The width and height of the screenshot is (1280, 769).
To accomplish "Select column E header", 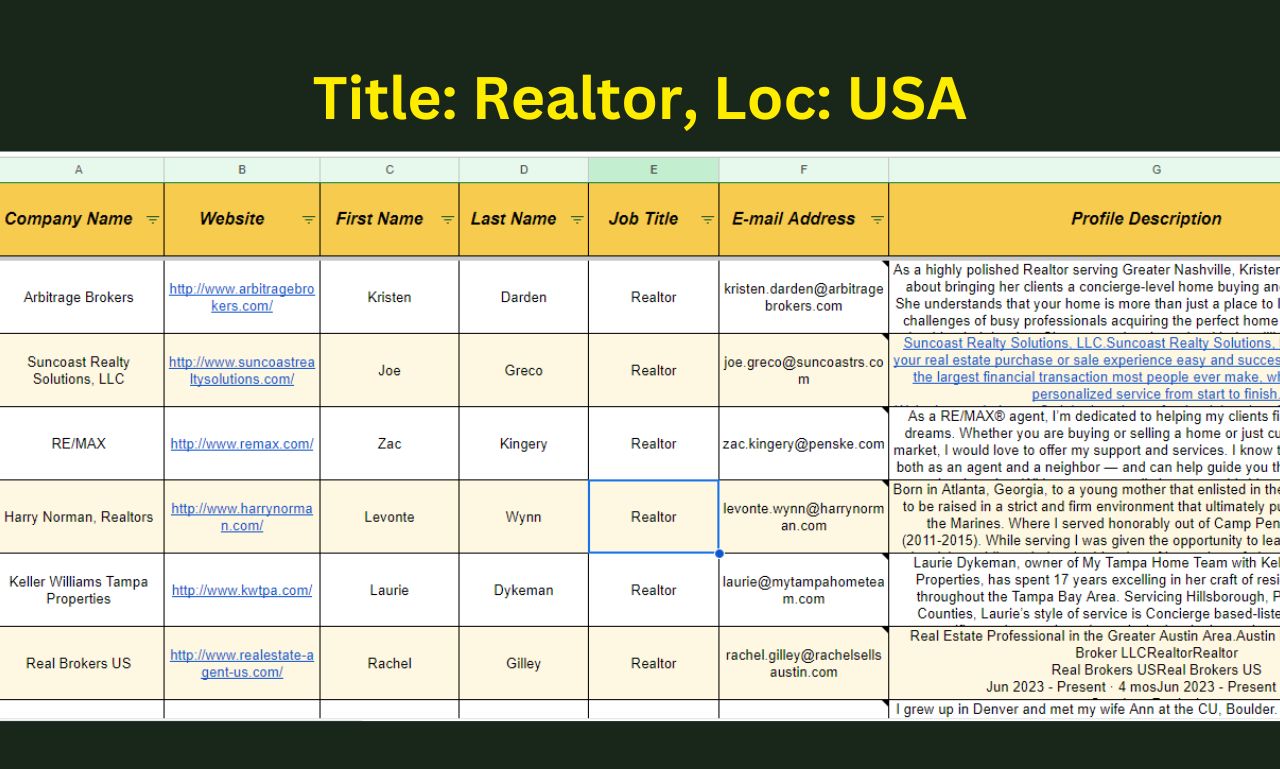I will [653, 170].
